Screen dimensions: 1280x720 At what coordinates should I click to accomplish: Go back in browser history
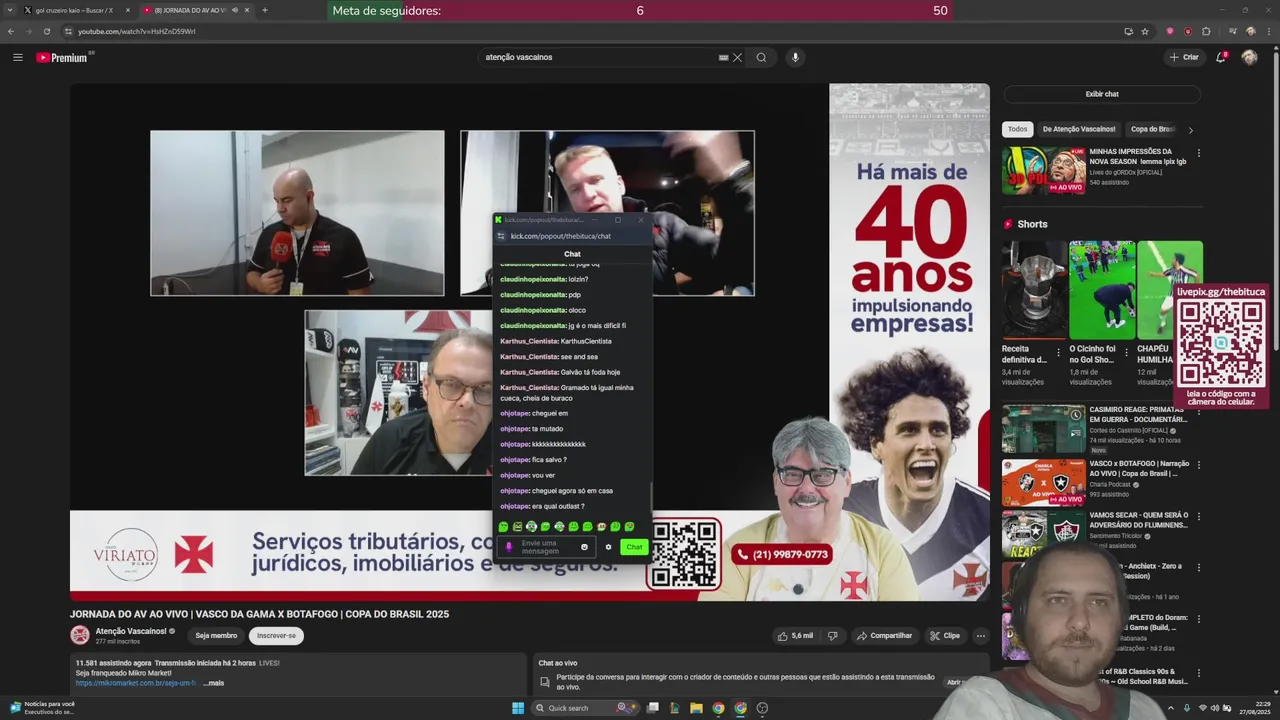11,31
